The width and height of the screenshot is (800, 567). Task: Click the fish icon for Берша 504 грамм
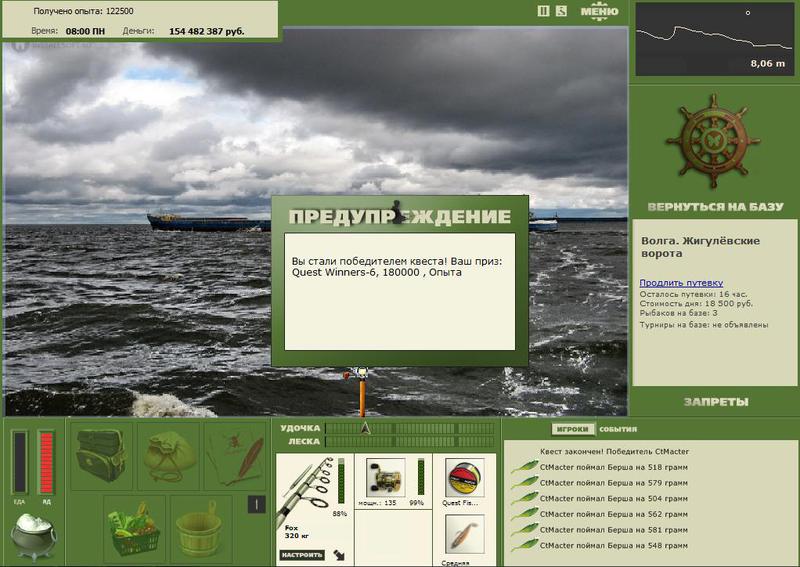click(524, 499)
